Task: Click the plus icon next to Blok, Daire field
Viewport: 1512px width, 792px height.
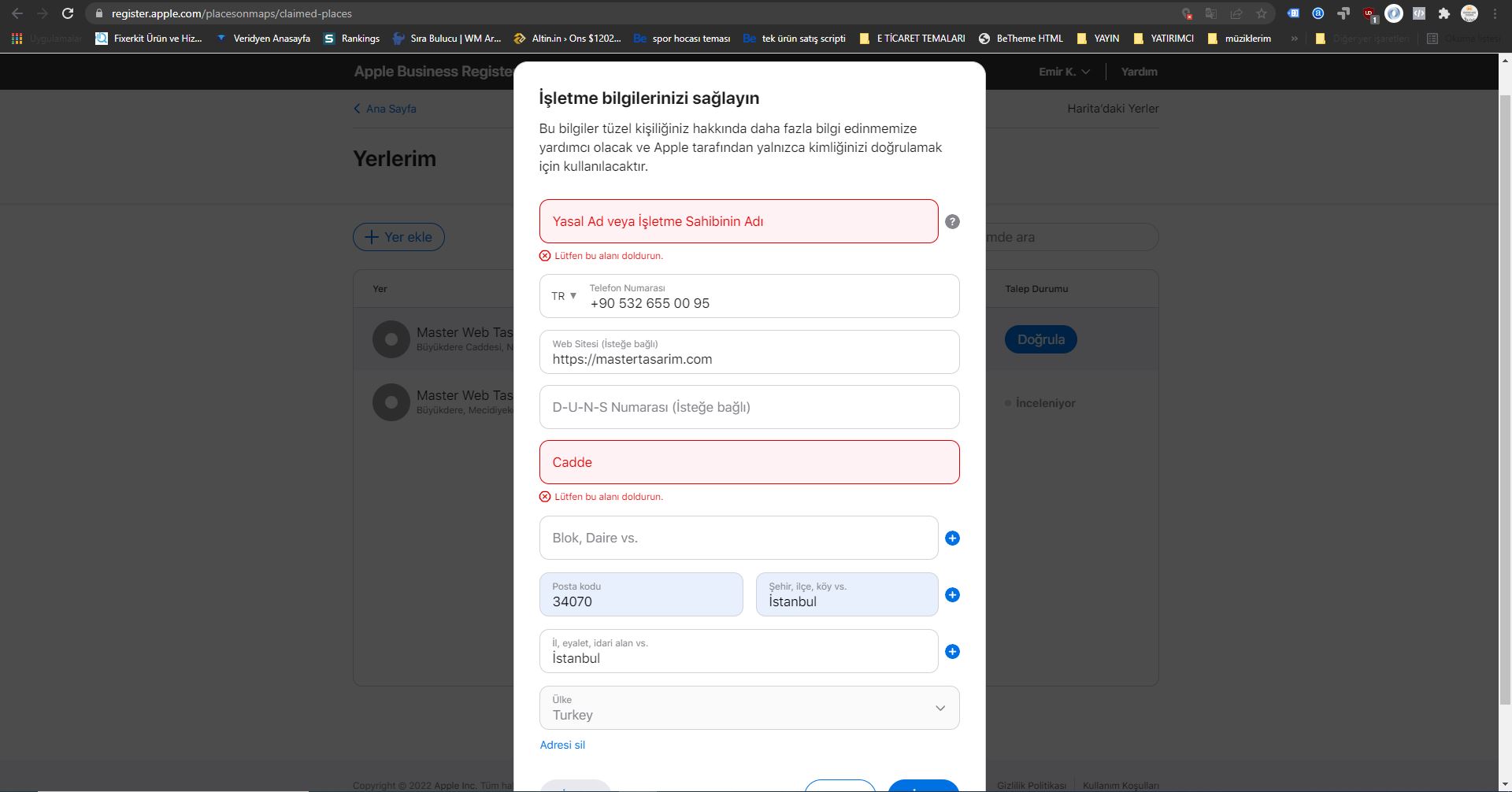Action: pos(952,538)
